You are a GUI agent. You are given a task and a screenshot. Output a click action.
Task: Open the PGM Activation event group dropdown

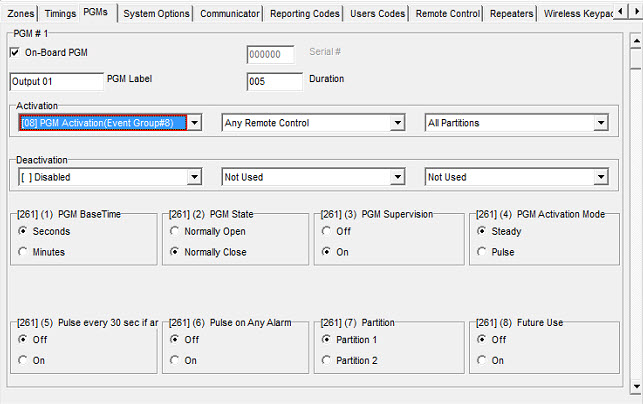[196, 123]
